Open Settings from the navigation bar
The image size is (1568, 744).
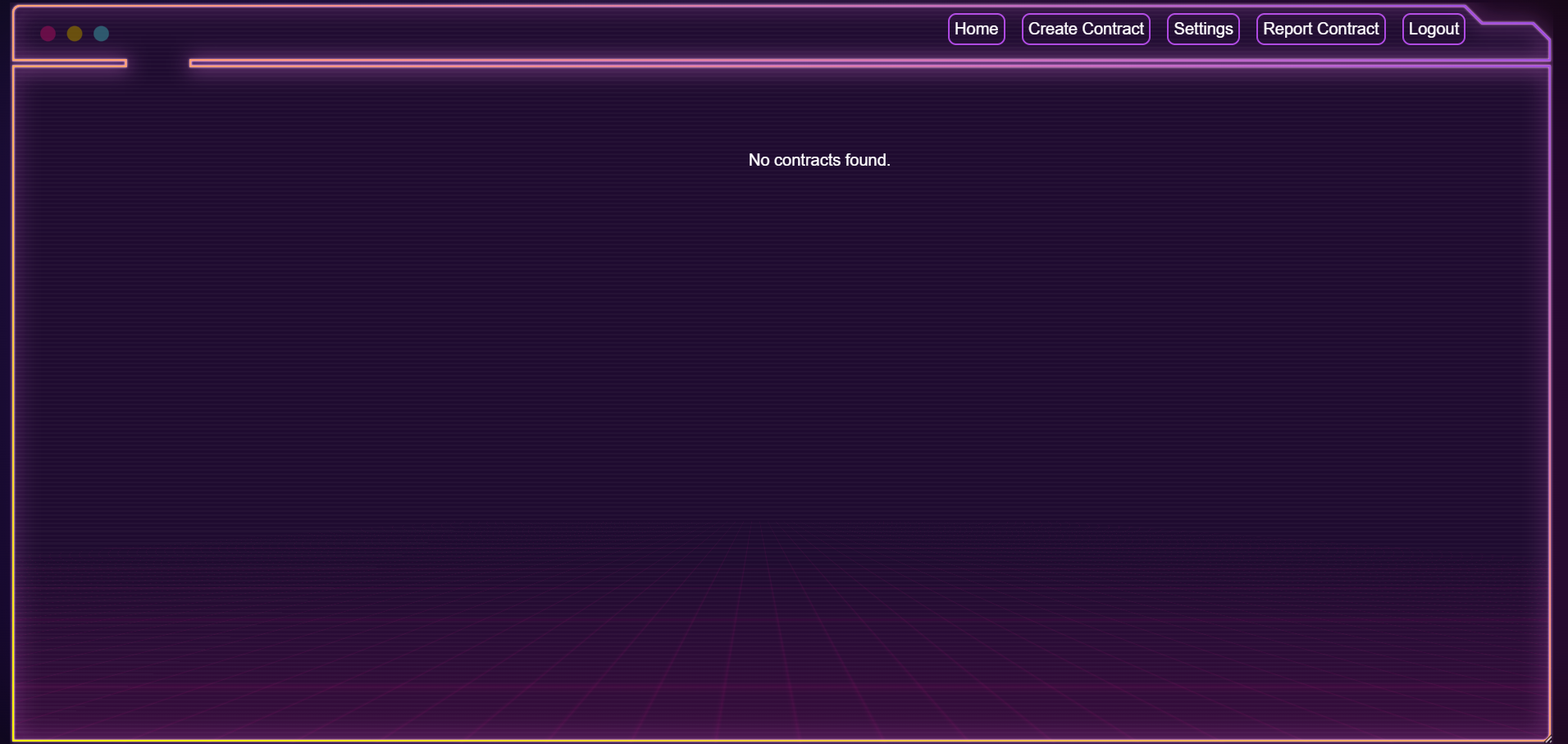click(1202, 30)
